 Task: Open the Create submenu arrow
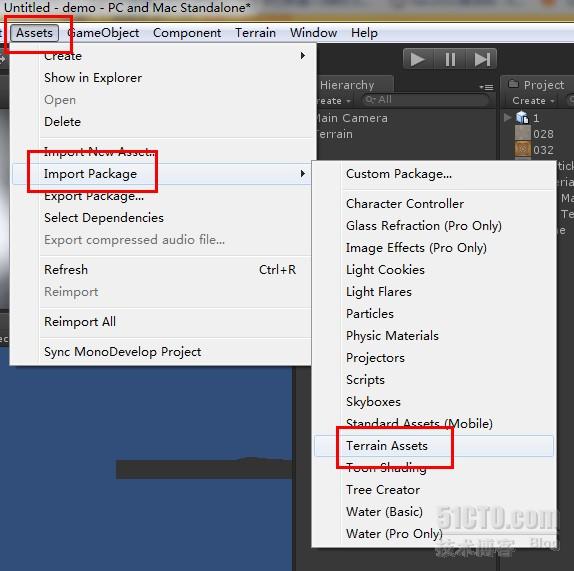303,56
